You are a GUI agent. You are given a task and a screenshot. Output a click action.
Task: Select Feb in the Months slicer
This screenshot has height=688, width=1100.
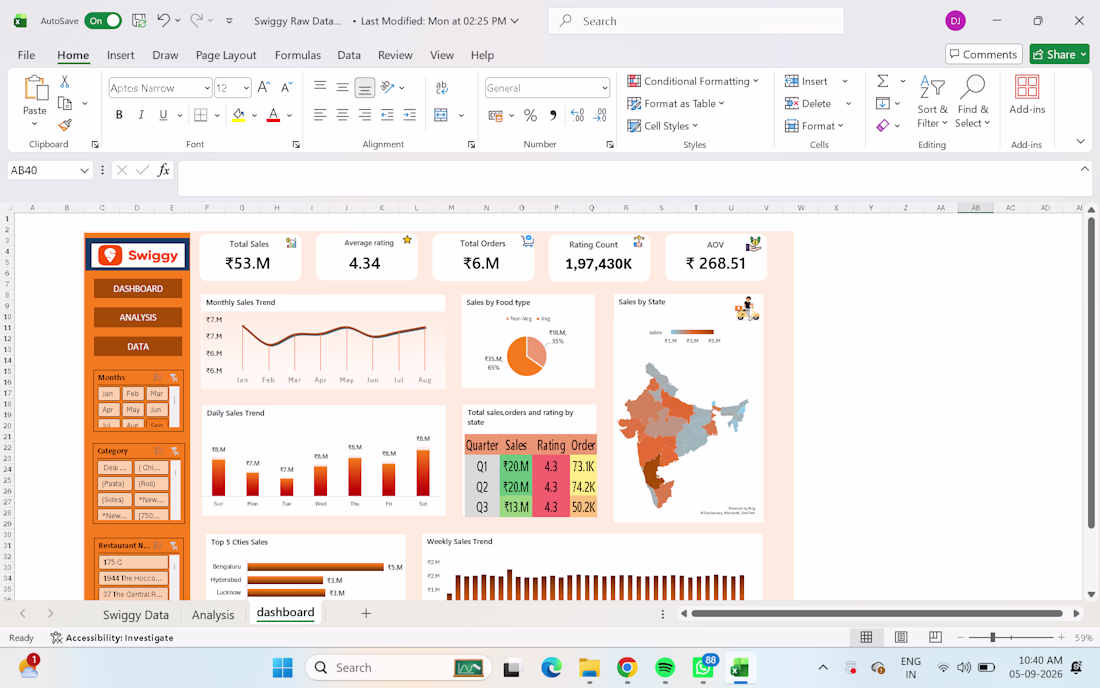(133, 393)
